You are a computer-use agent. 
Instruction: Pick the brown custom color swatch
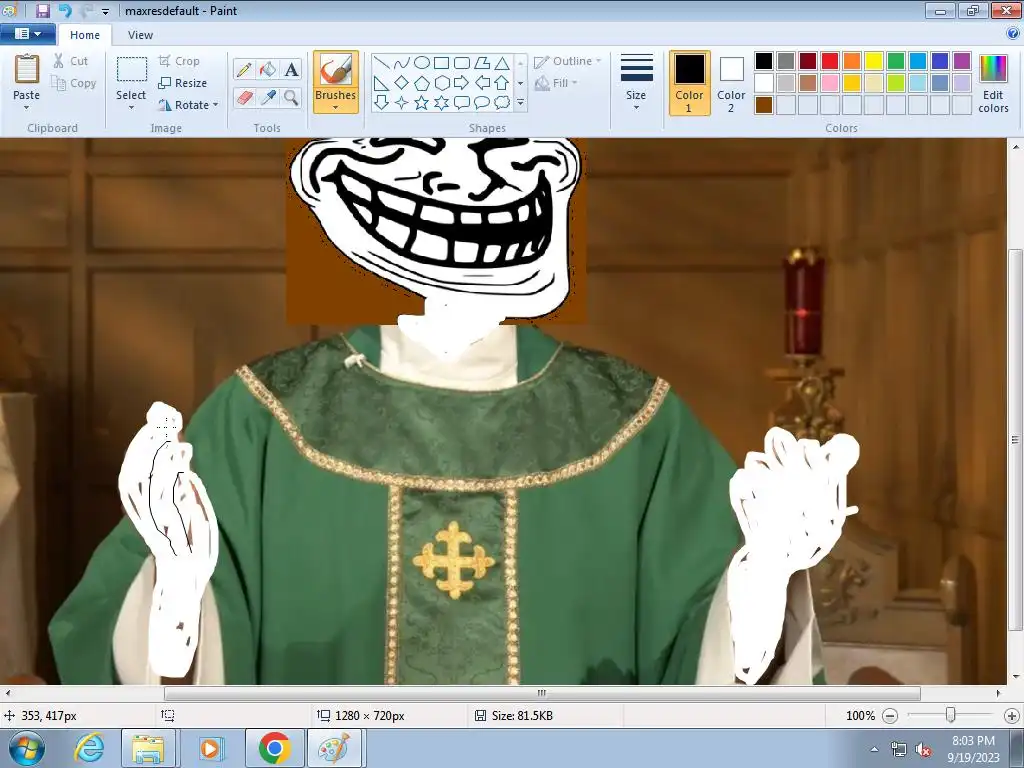(x=764, y=105)
